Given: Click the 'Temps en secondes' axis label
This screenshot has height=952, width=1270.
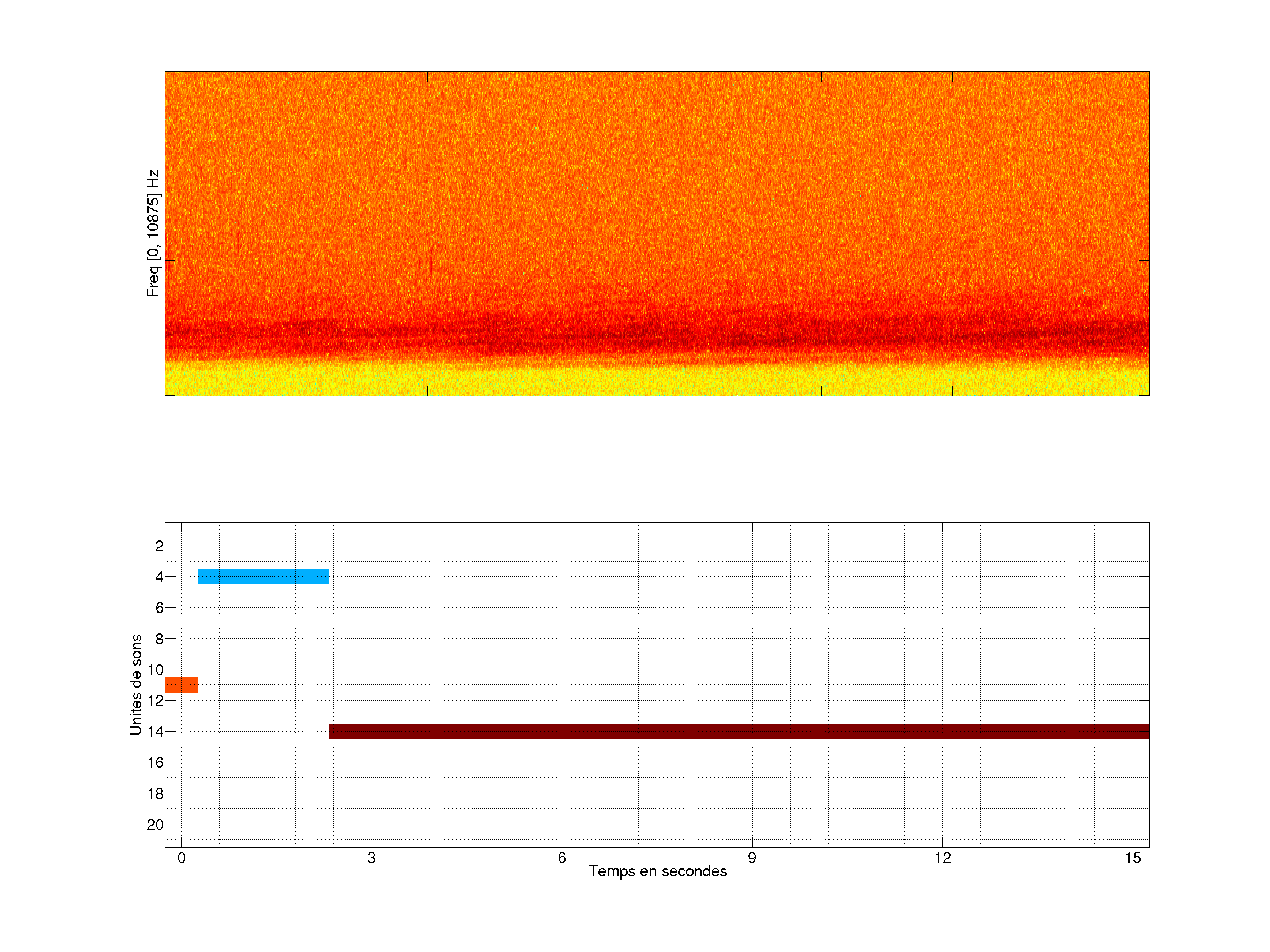Looking at the screenshot, I should coord(657,871).
